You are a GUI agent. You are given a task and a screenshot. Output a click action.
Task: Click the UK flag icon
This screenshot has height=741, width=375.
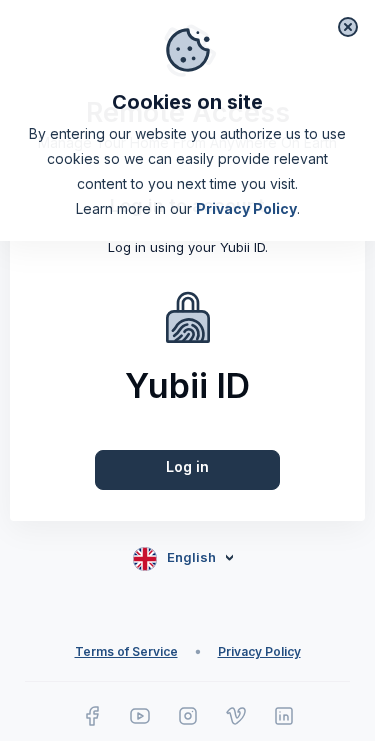145,559
